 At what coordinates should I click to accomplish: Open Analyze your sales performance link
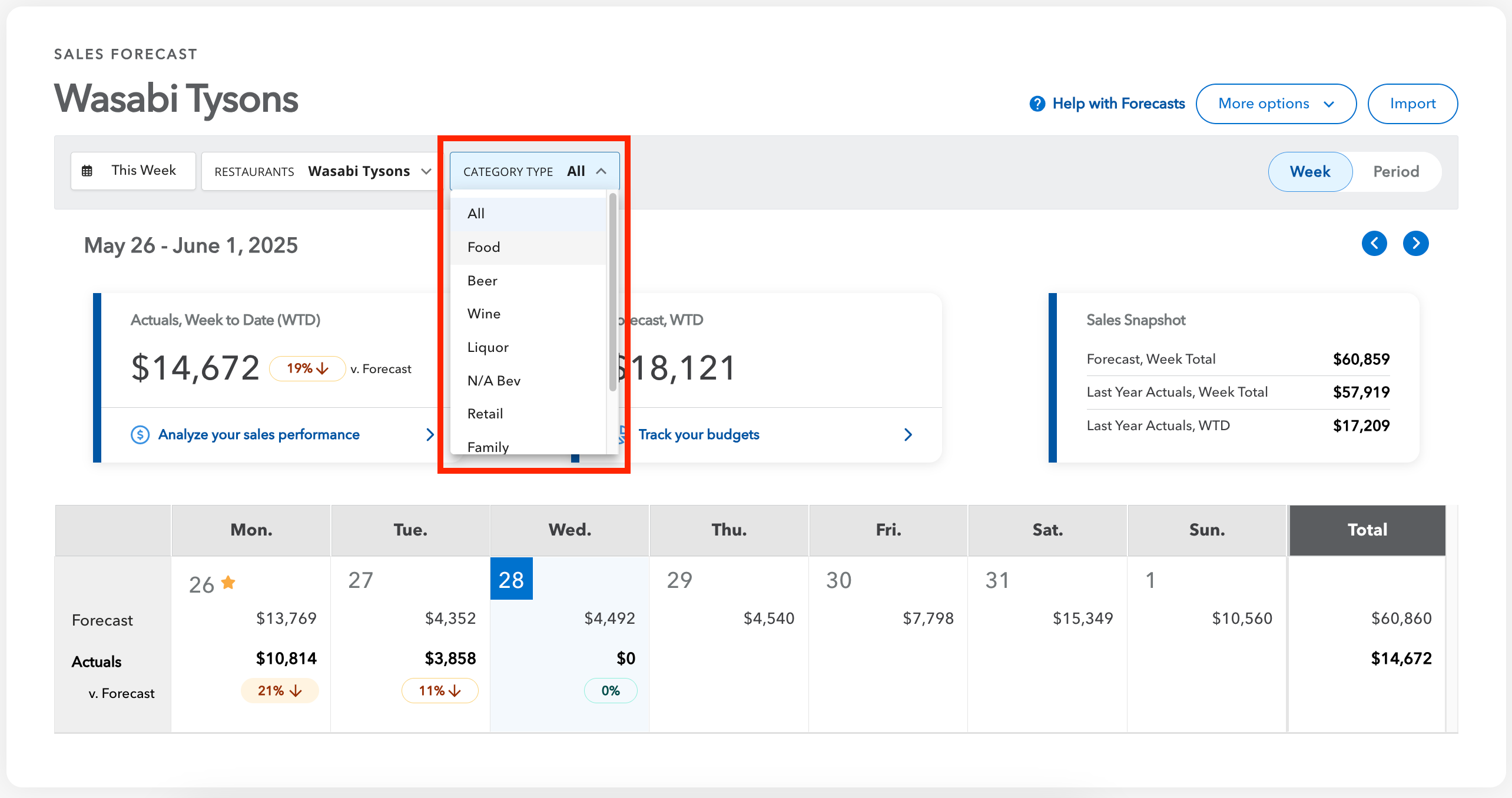click(258, 435)
